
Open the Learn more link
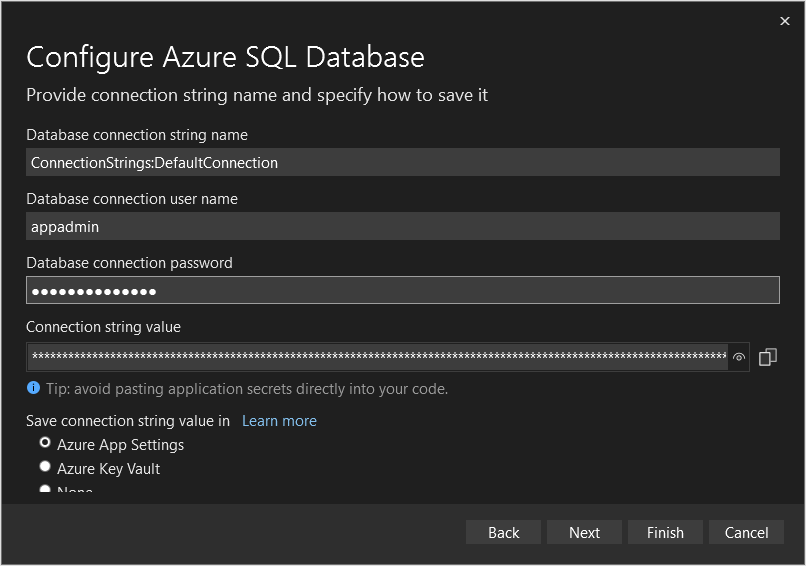tap(279, 421)
